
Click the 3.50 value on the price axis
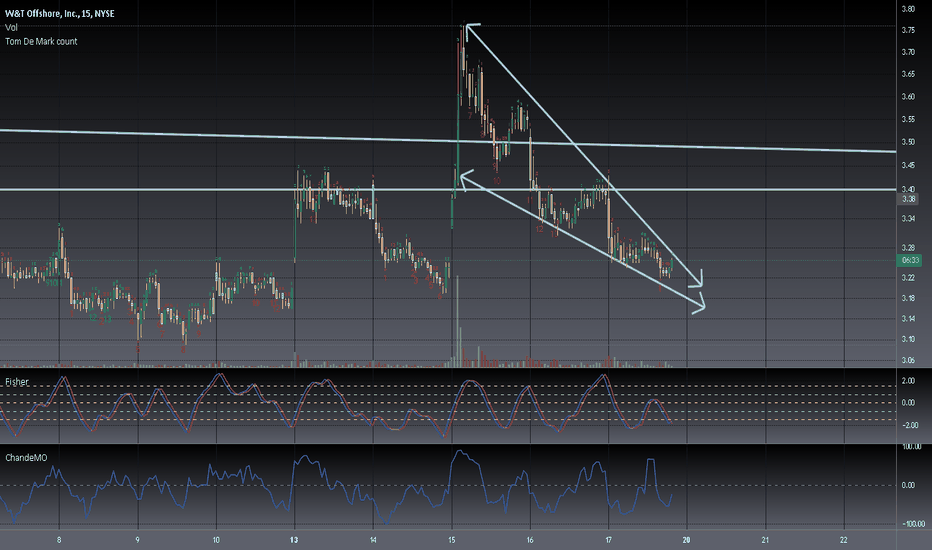pyautogui.click(x=908, y=142)
